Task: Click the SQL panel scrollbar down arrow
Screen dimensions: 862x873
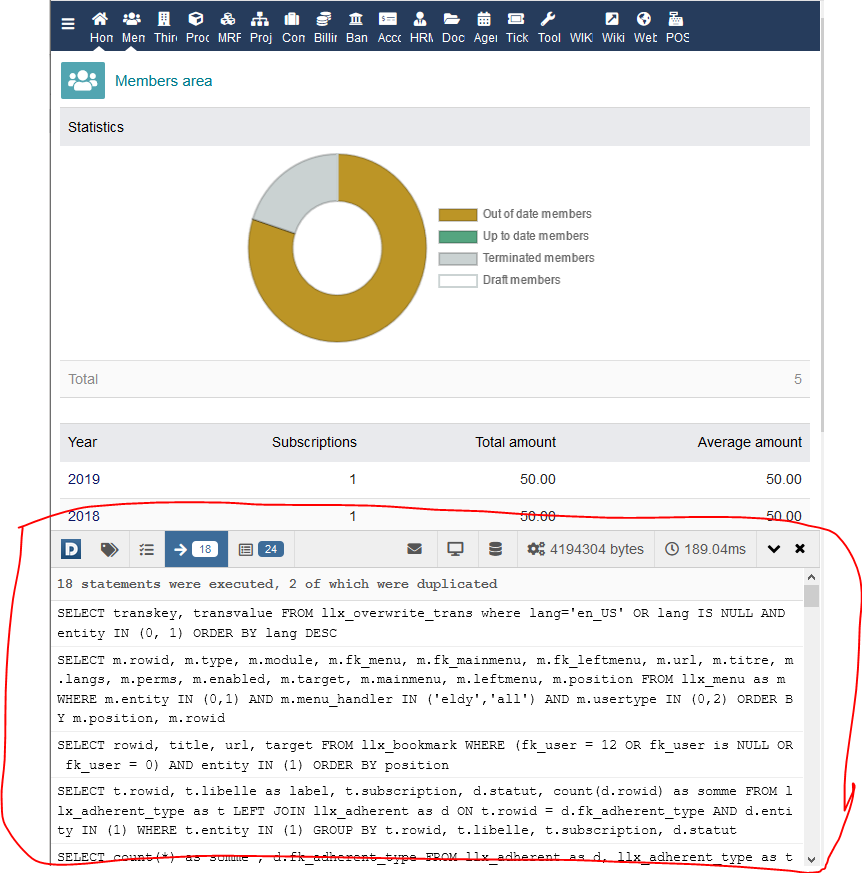Action: tap(811, 859)
